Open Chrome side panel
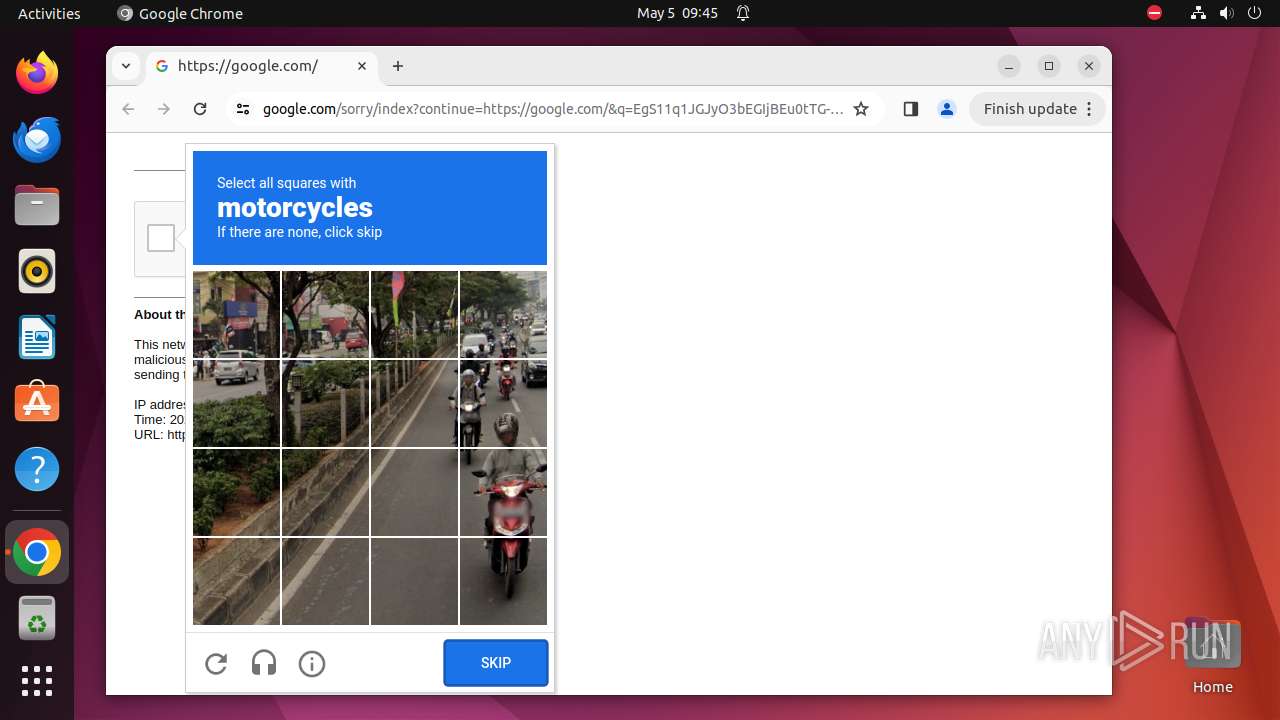Image resolution: width=1280 pixels, height=720 pixels. click(910, 109)
